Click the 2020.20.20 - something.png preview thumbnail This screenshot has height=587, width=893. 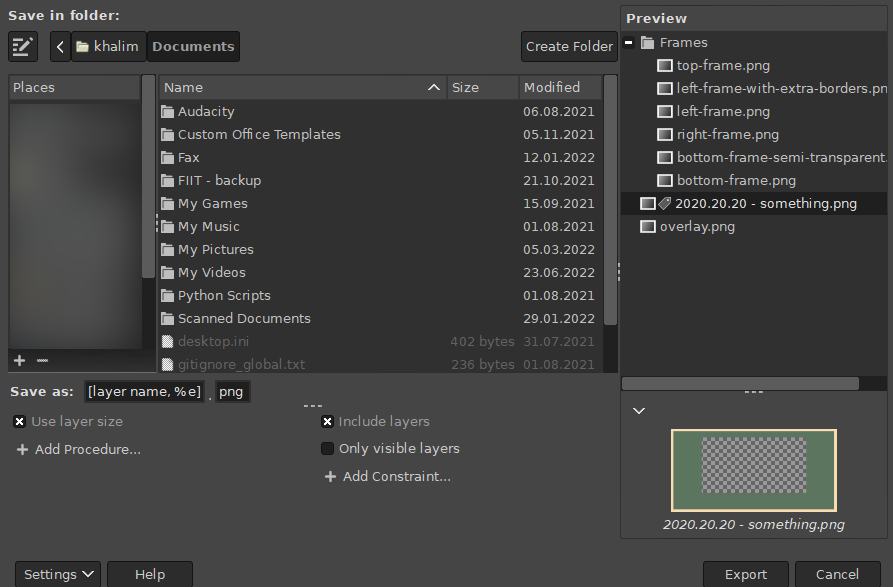pos(753,470)
